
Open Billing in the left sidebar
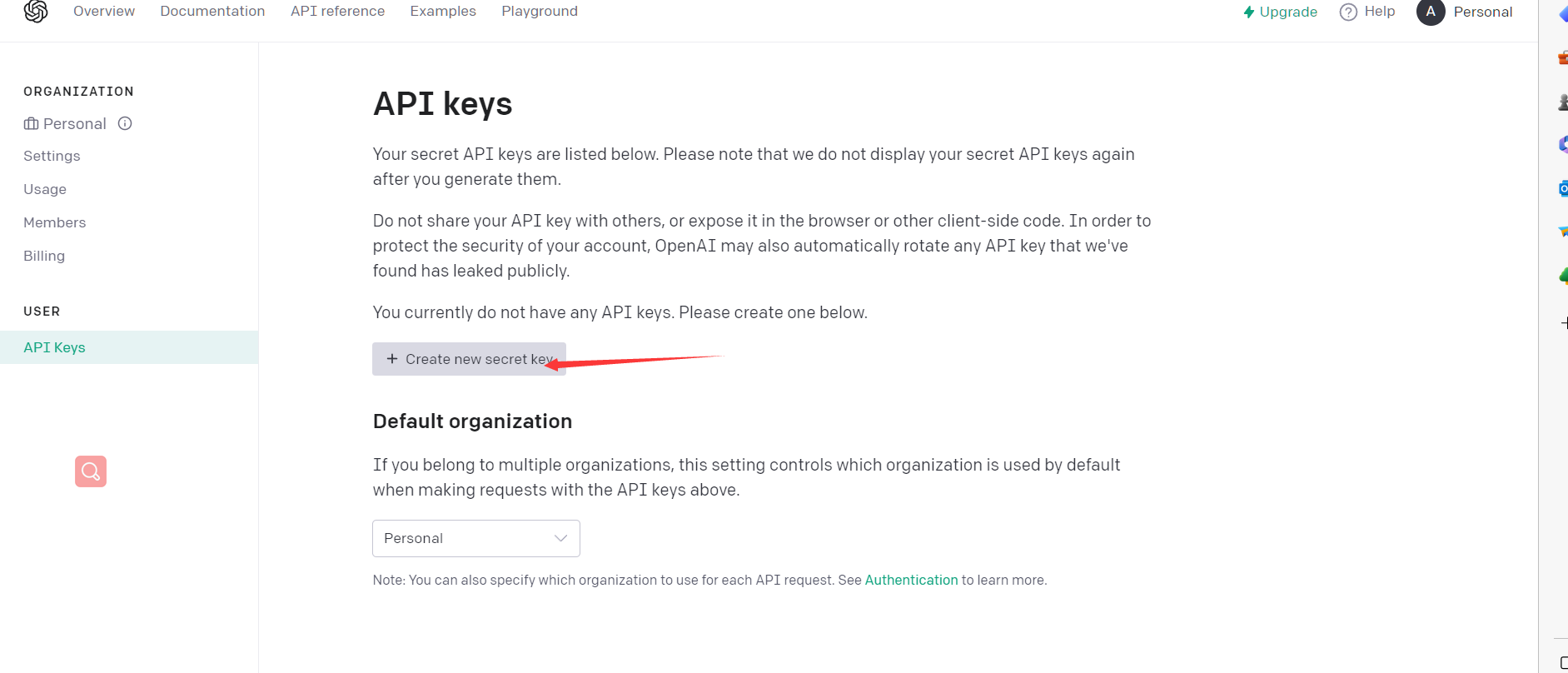(x=44, y=256)
